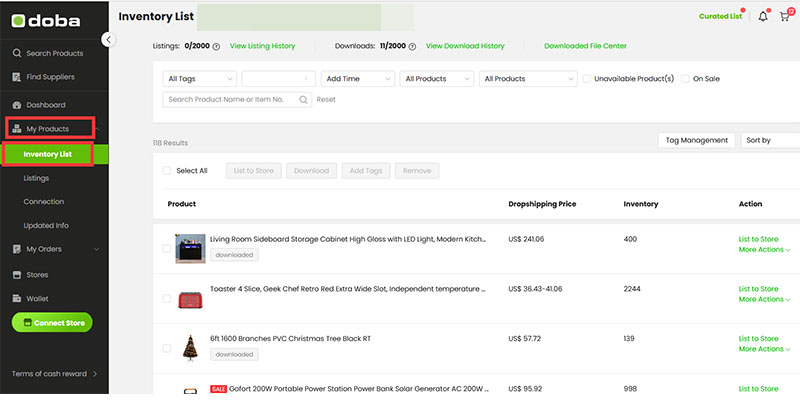Expand the Add Time dropdown

tap(356, 78)
